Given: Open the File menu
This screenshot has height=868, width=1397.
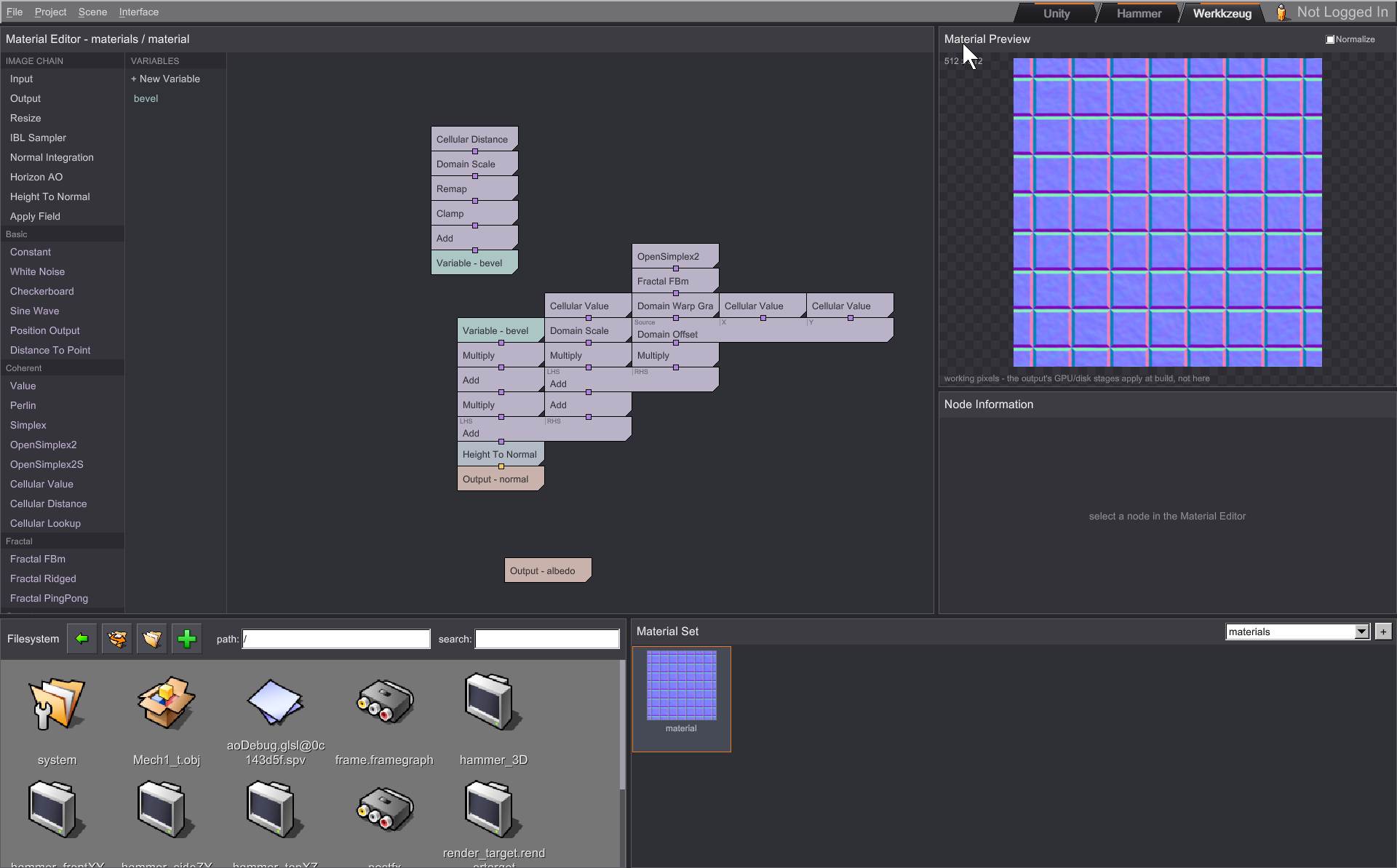Looking at the screenshot, I should pyautogui.click(x=15, y=12).
